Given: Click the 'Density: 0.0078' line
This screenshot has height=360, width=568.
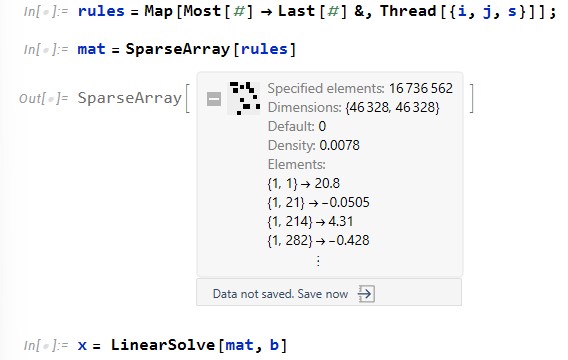Looking at the screenshot, I should (314, 146).
